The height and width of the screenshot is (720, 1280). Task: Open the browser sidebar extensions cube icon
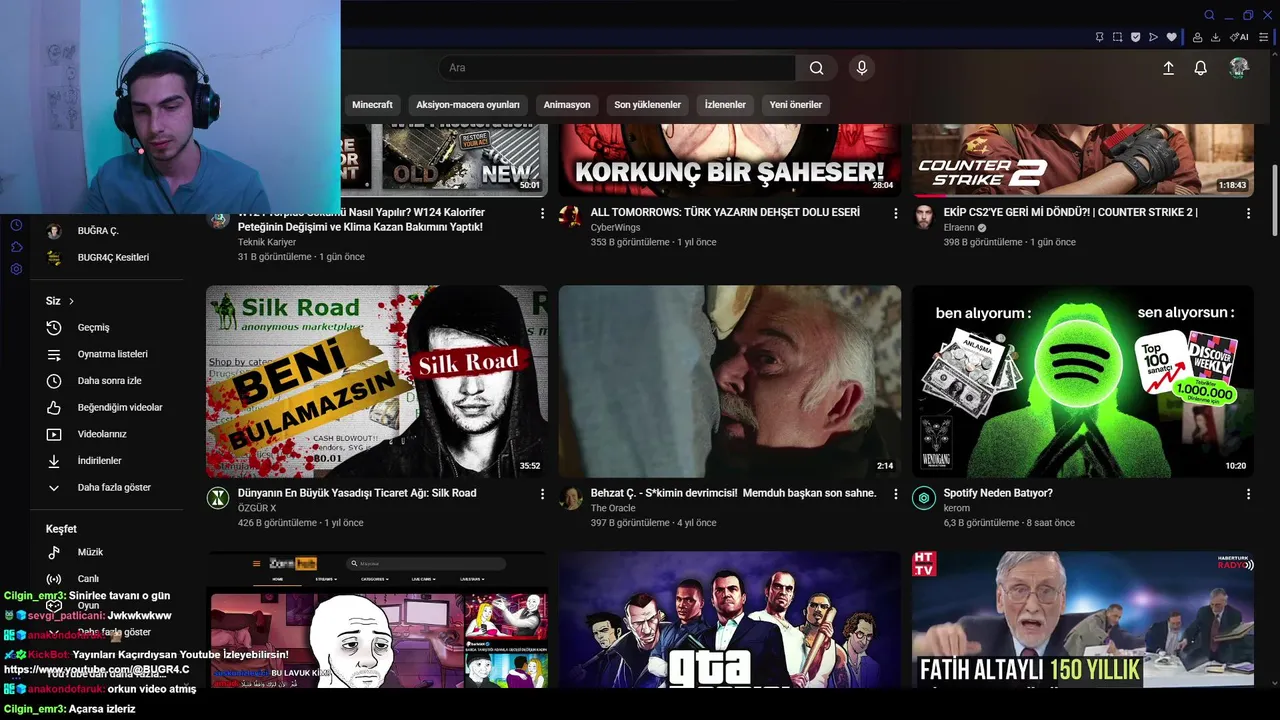[x=16, y=247]
